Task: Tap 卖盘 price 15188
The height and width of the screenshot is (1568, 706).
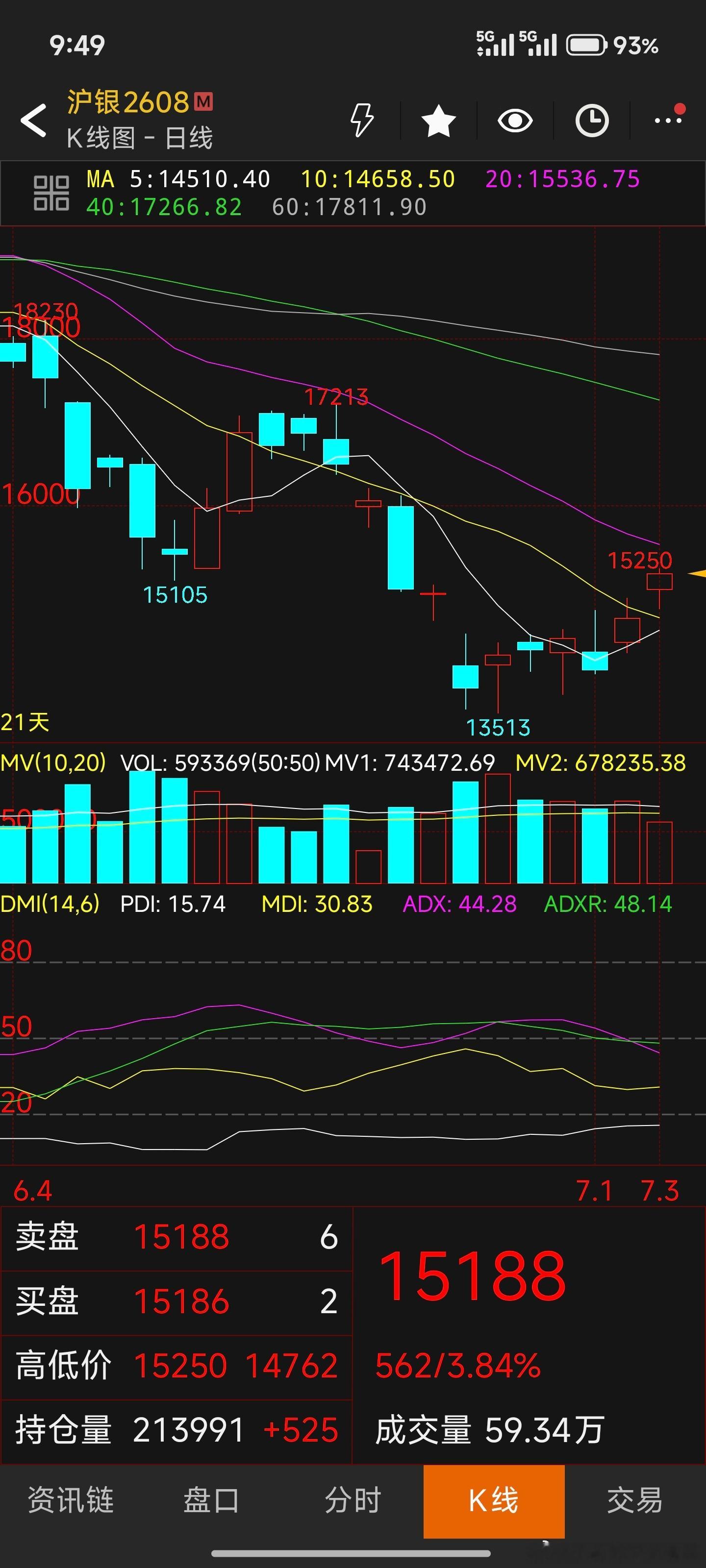Action: [181, 1237]
